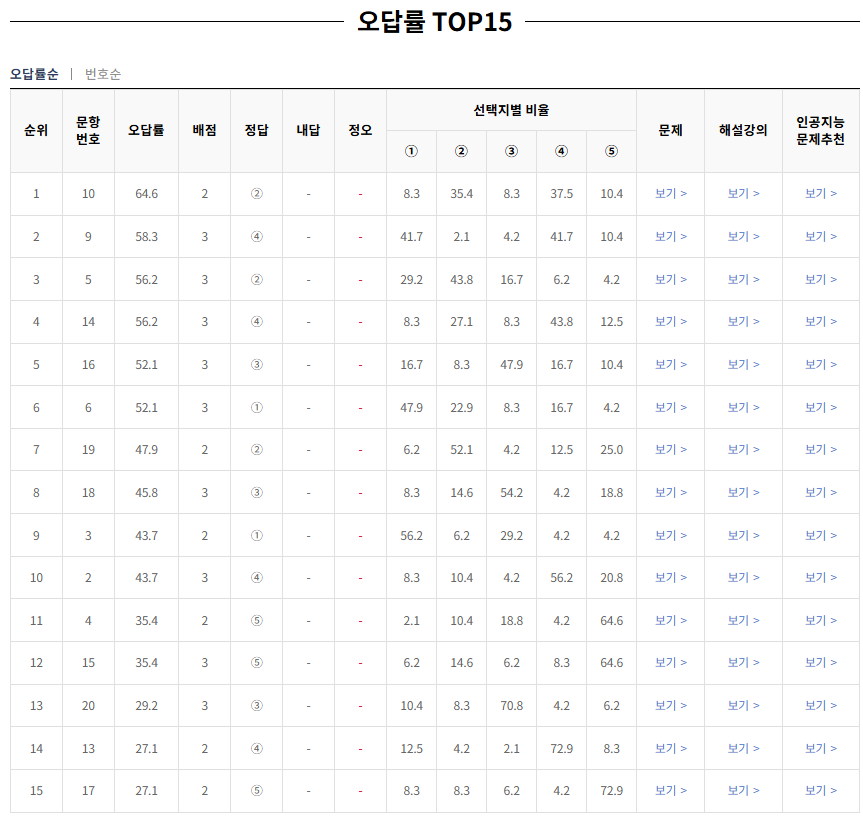Open 해설강의 보기 link for rank 4
The width and height of the screenshot is (863, 818).
pos(743,321)
